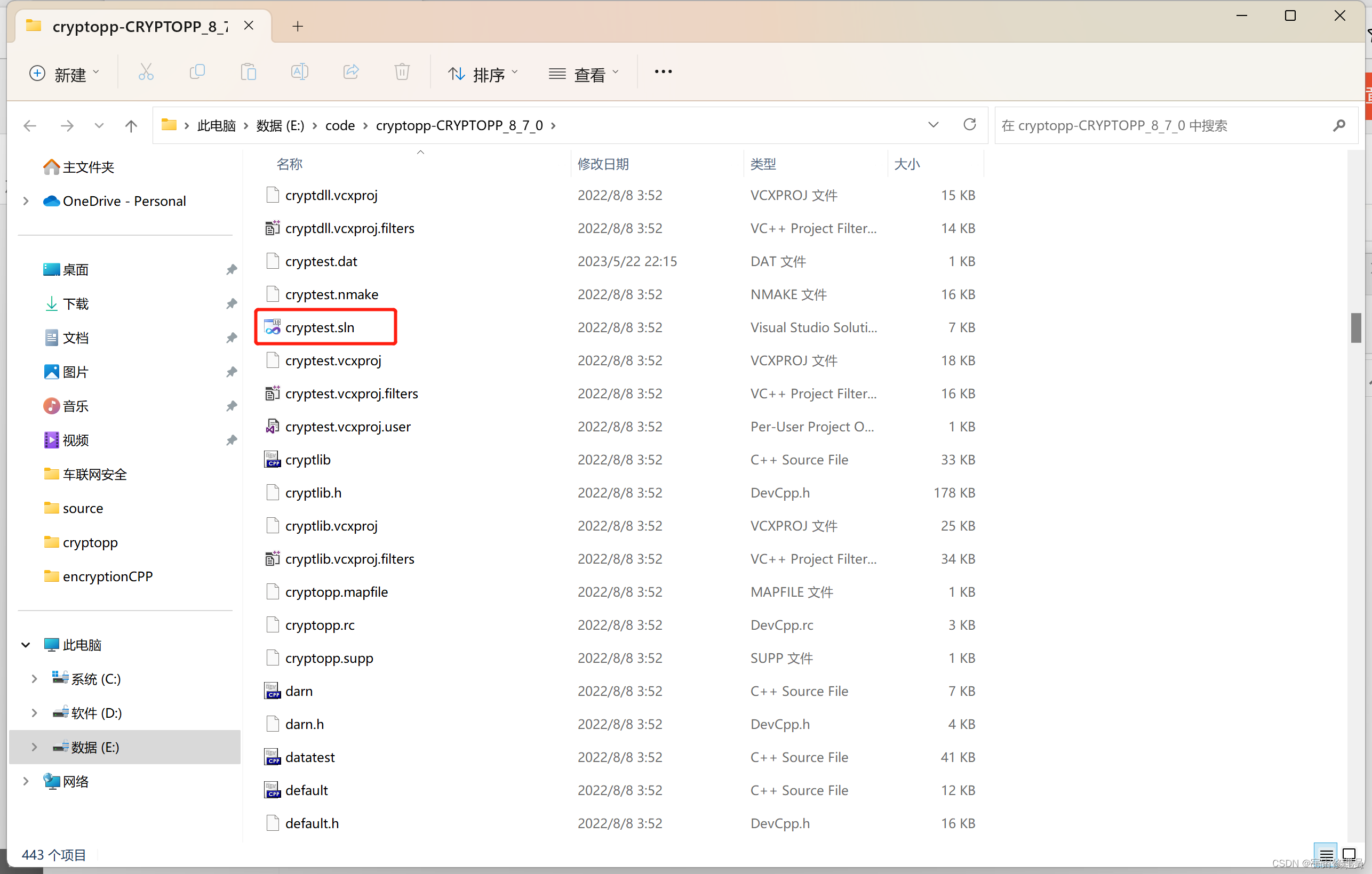This screenshot has height=874, width=1372.
Task: Click the Rename icon in toolbar
Action: (x=300, y=73)
